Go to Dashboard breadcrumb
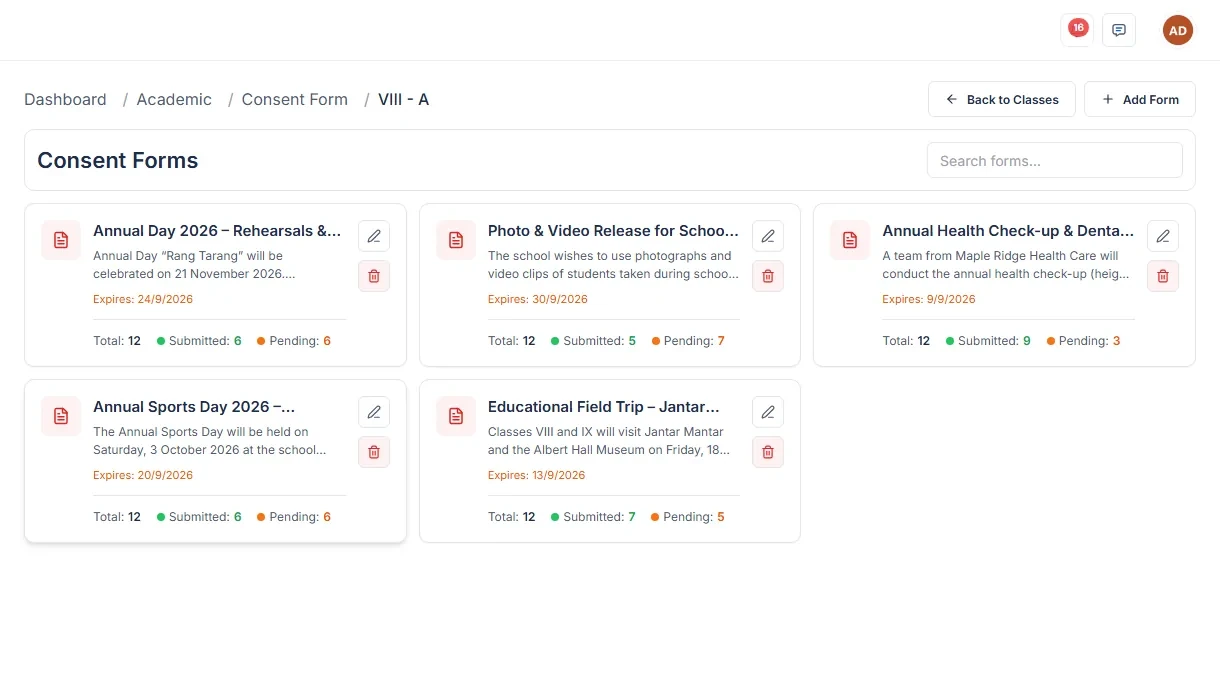The height and width of the screenshot is (700, 1220). pyautogui.click(x=65, y=99)
